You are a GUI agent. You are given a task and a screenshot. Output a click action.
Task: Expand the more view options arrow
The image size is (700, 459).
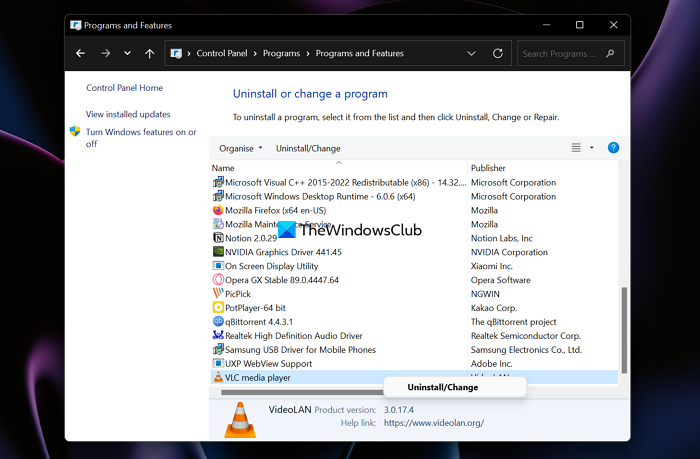coord(592,148)
